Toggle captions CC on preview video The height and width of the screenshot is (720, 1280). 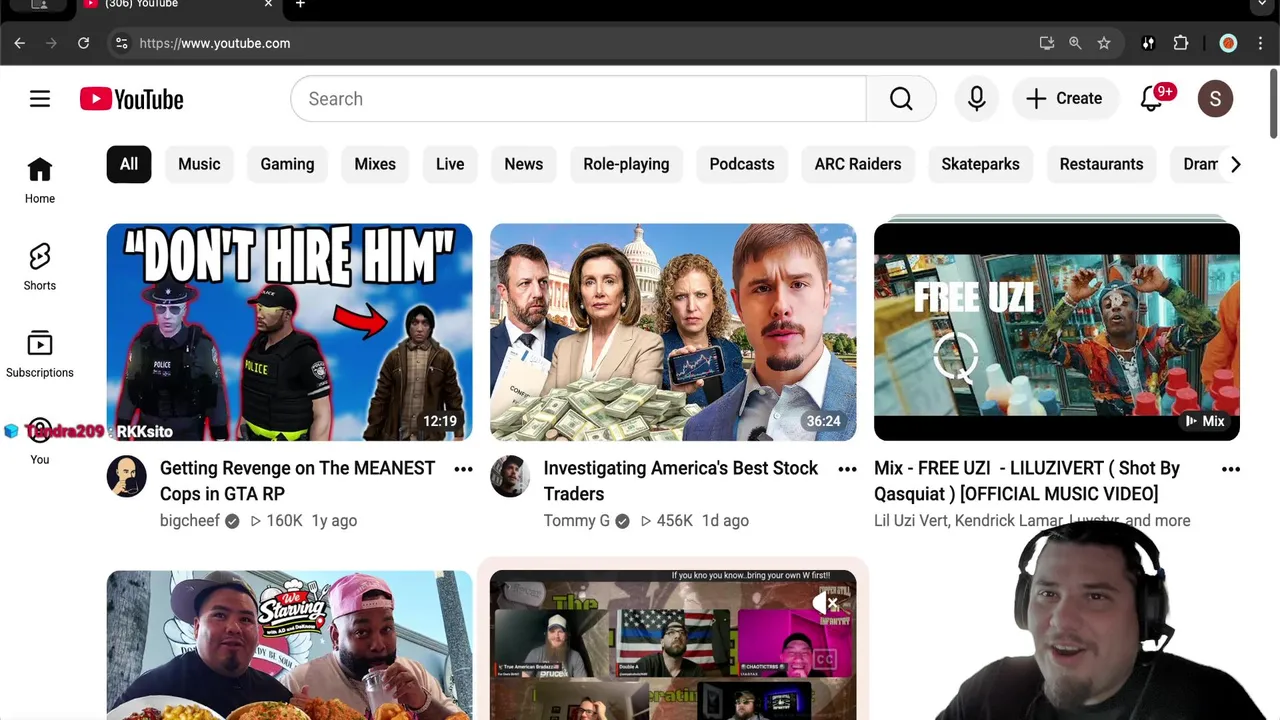[x=825, y=659]
